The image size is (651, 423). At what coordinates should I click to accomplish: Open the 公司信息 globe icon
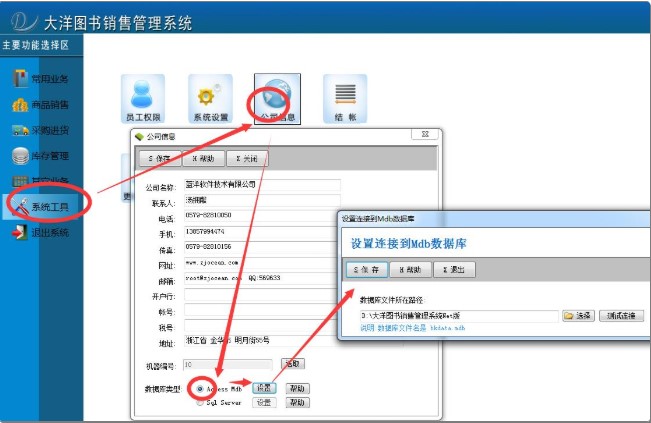pos(277,99)
